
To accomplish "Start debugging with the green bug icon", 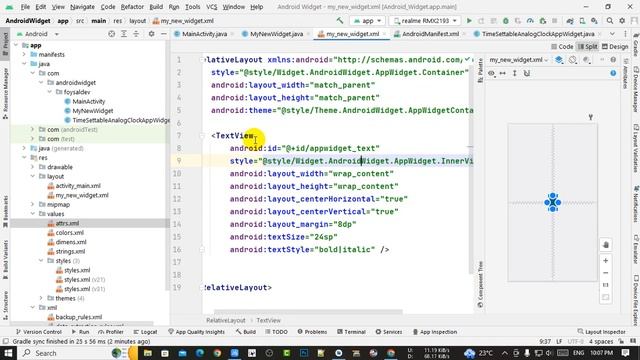I will [506, 21].
